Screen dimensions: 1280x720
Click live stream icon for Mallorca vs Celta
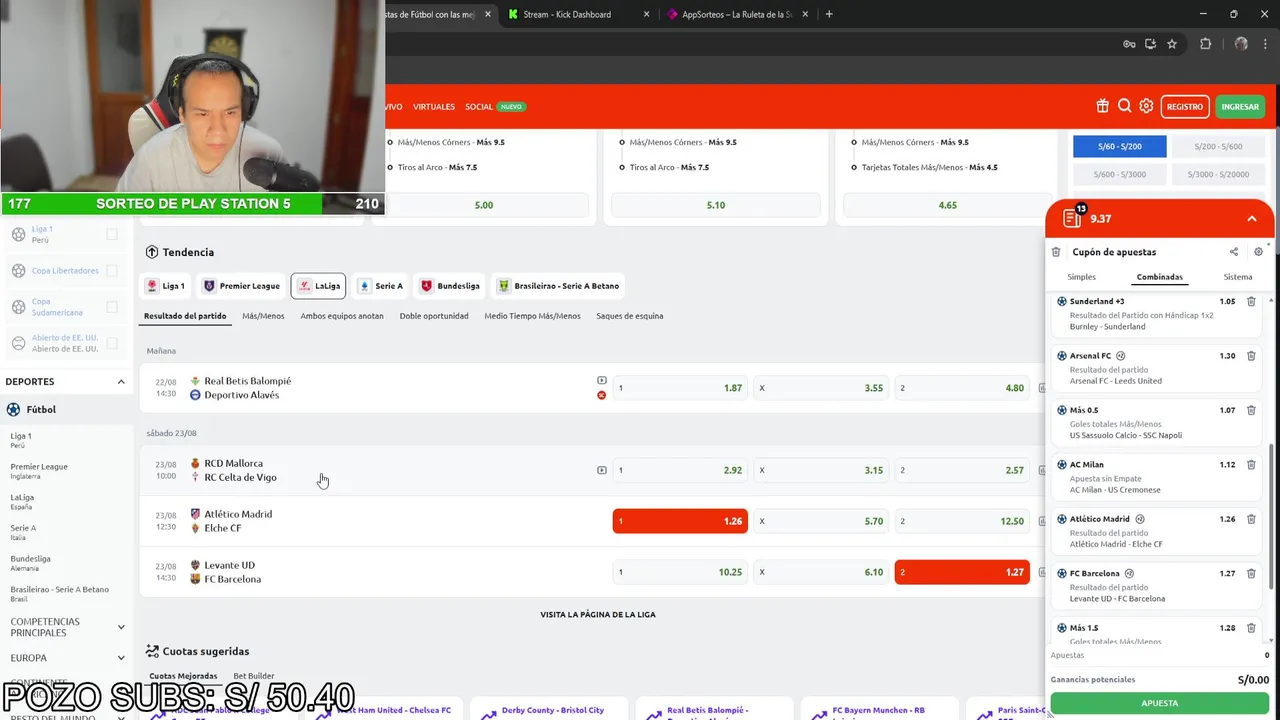(602, 470)
